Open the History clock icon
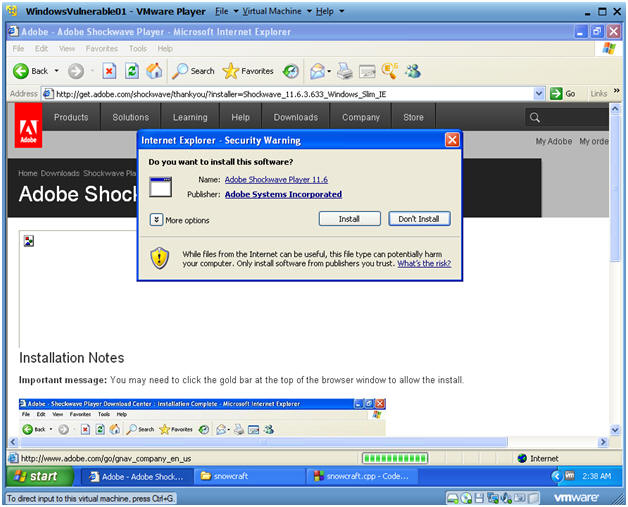 291,71
